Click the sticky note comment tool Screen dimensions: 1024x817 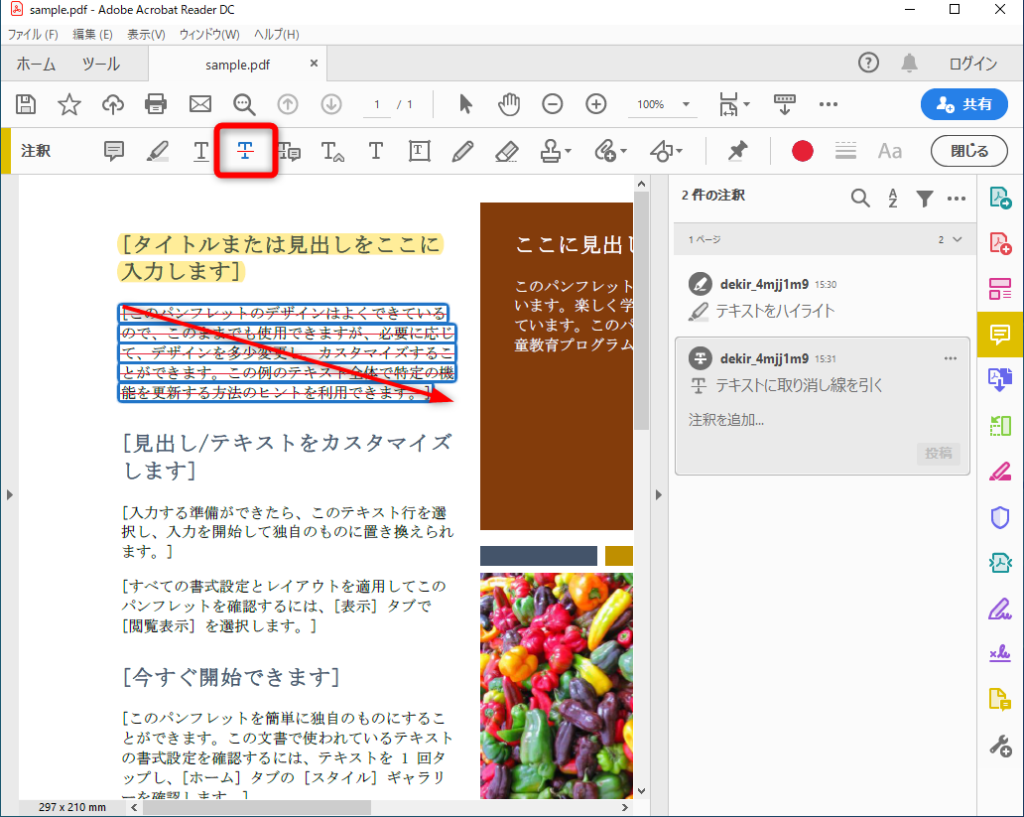114,151
